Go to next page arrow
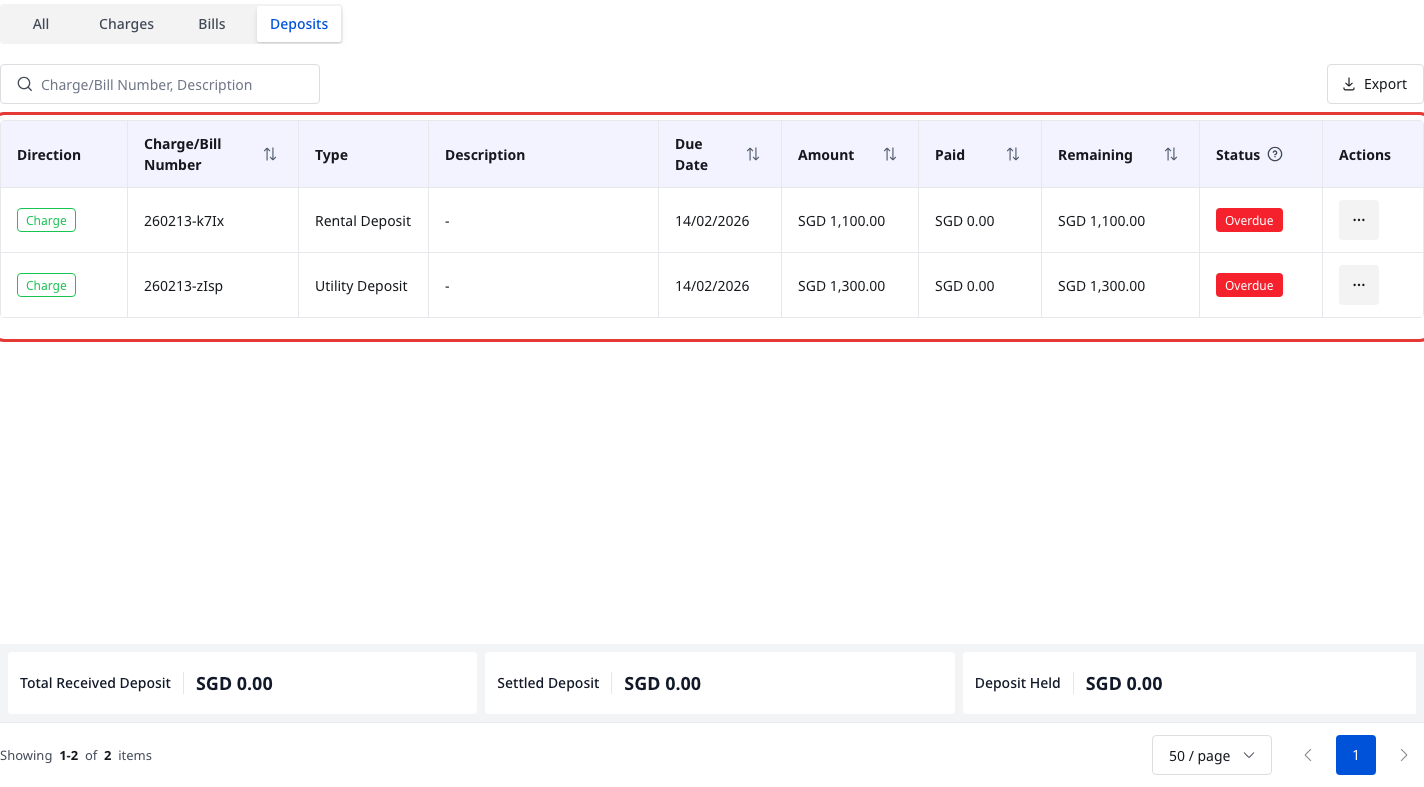Screen dimensions: 1424x787 pos(1404,755)
